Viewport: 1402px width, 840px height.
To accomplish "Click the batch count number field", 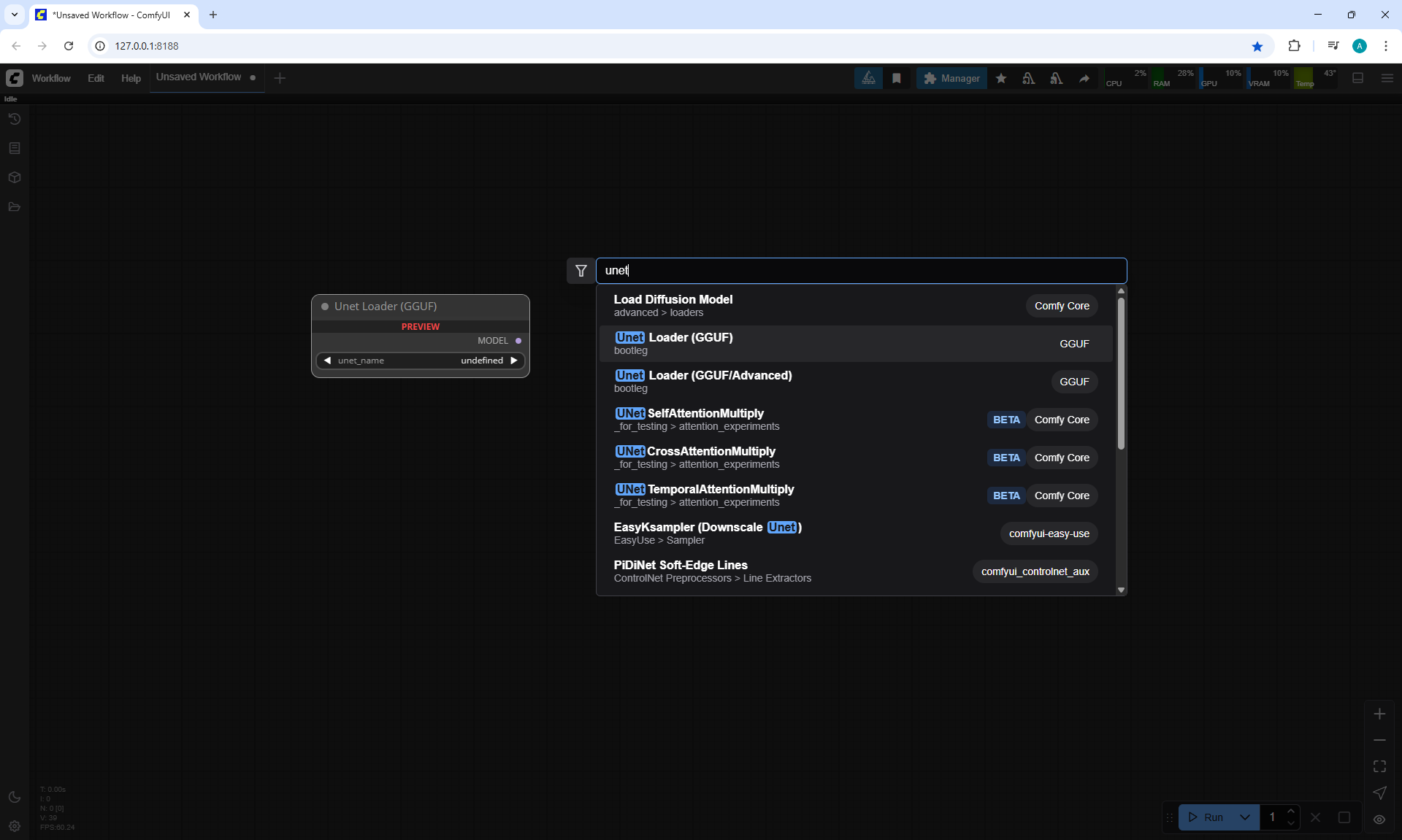I will (x=1272, y=817).
